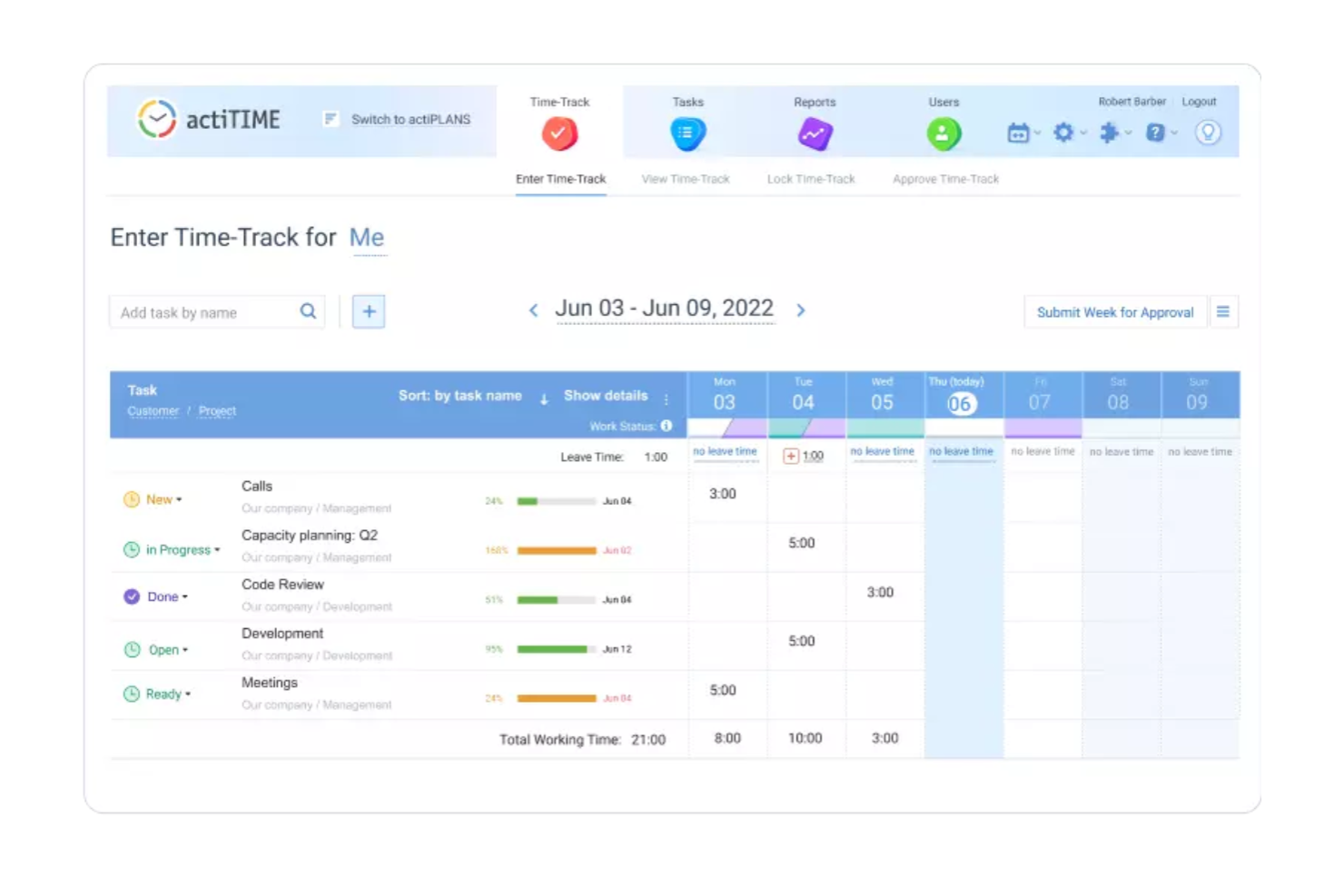This screenshot has width=1344, height=896.
Task: Click the calendar icon in top bar
Action: click(1018, 133)
